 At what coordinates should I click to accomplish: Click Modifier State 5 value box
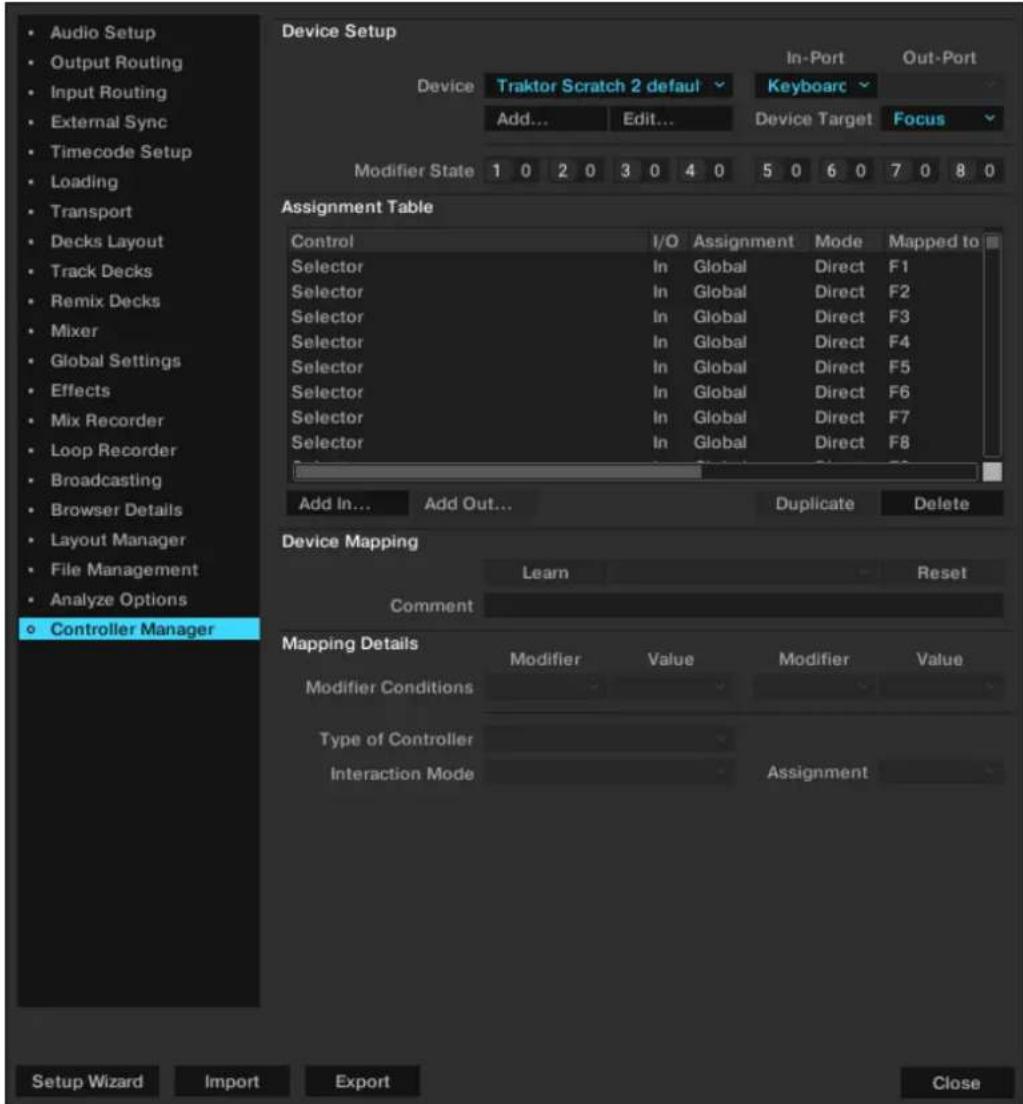(796, 170)
